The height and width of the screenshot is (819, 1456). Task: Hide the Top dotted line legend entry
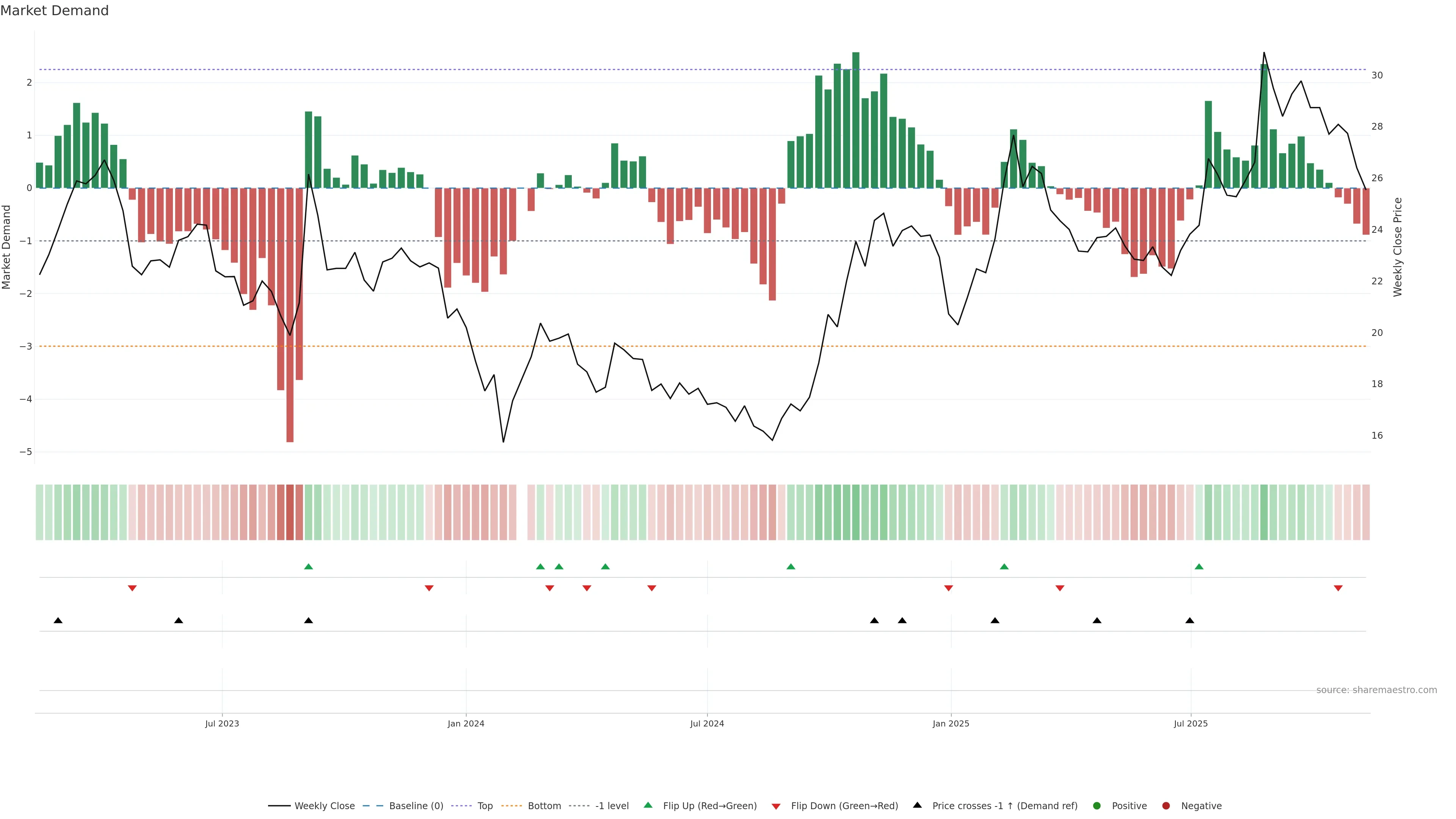tap(485, 806)
